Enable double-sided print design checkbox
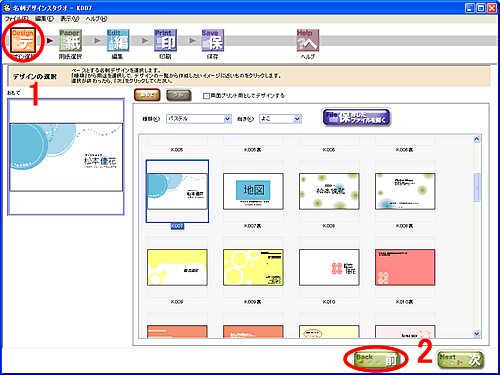500x375 pixels. (206, 96)
